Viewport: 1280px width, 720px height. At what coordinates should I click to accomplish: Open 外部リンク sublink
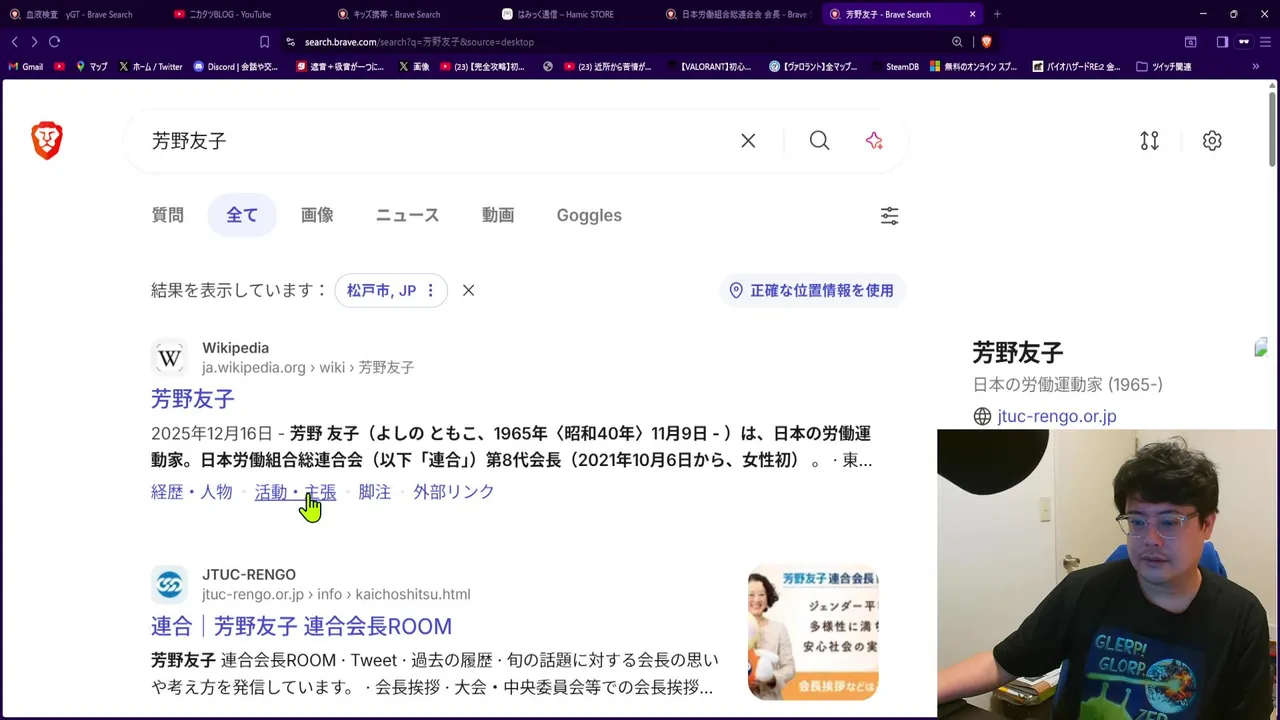pyautogui.click(x=454, y=492)
